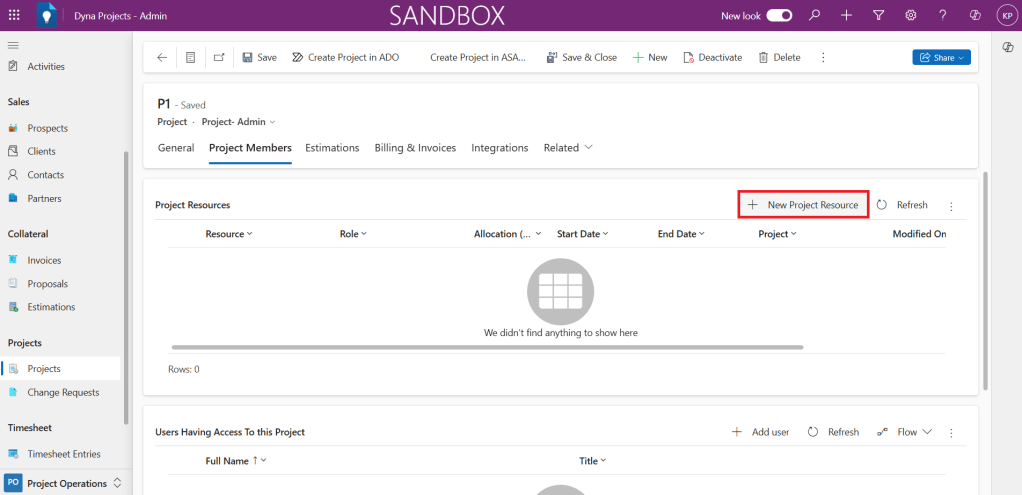Click the search magnifier icon in header
Image resolution: width=1022 pixels, height=495 pixels.
[x=815, y=15]
